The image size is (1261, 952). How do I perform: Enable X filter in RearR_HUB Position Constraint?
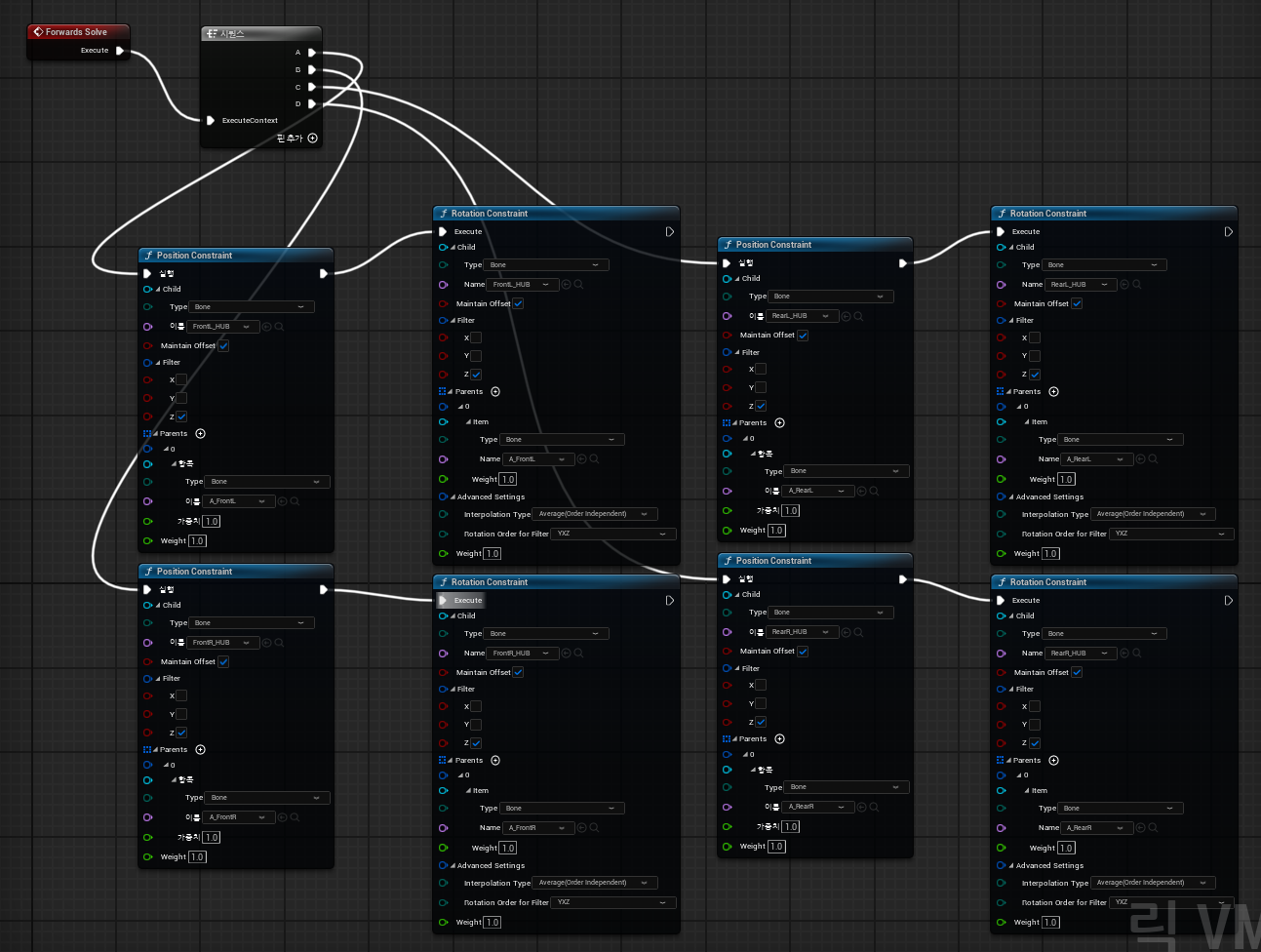coord(761,685)
